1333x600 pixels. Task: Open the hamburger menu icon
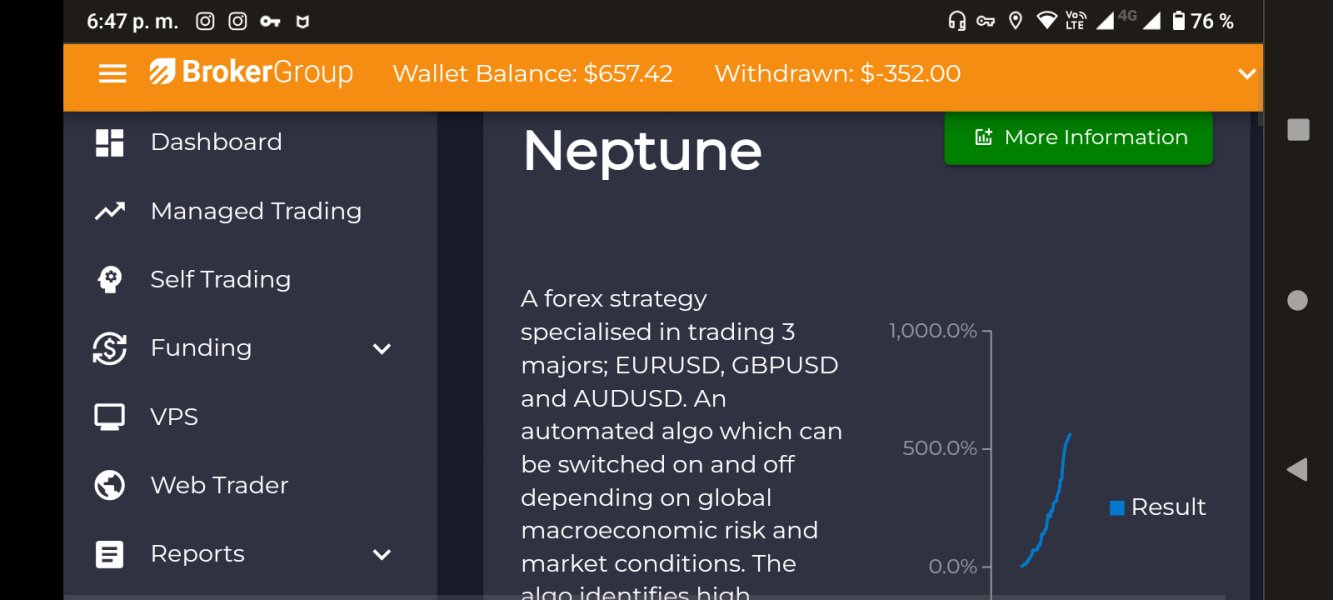(113, 74)
